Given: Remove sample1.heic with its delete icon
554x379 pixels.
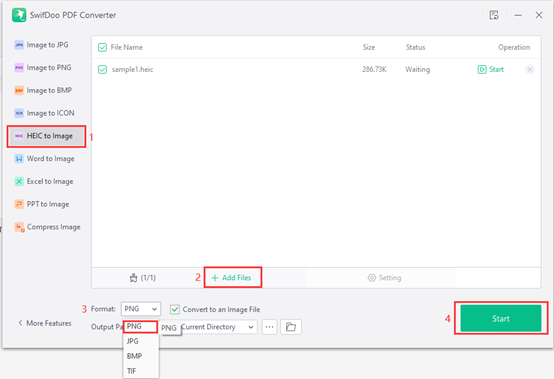Looking at the screenshot, I should click(x=530, y=69).
